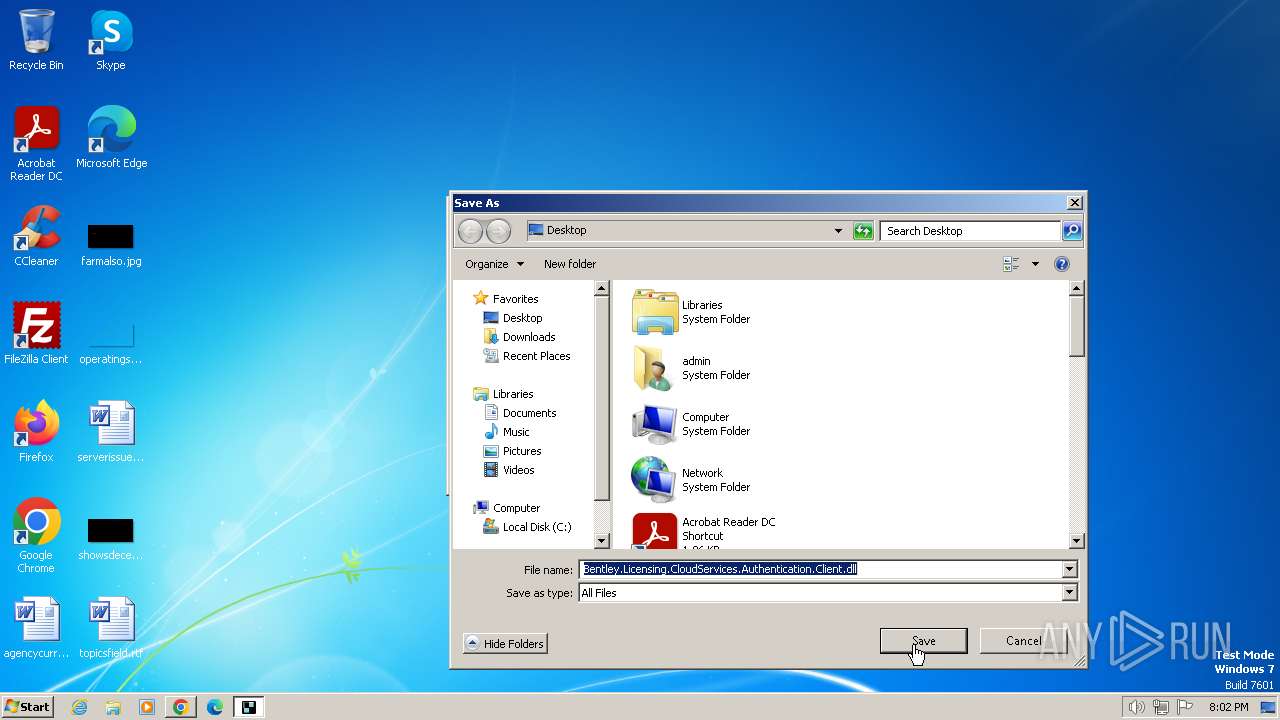Select the Network system folder item
The width and height of the screenshot is (1280, 720).
click(690, 480)
